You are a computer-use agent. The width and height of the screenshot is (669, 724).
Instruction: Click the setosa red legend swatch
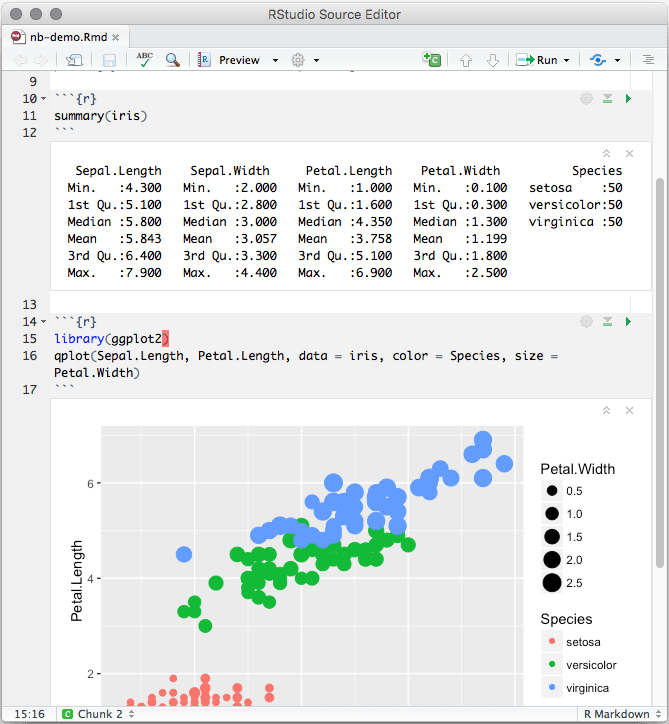pos(552,641)
